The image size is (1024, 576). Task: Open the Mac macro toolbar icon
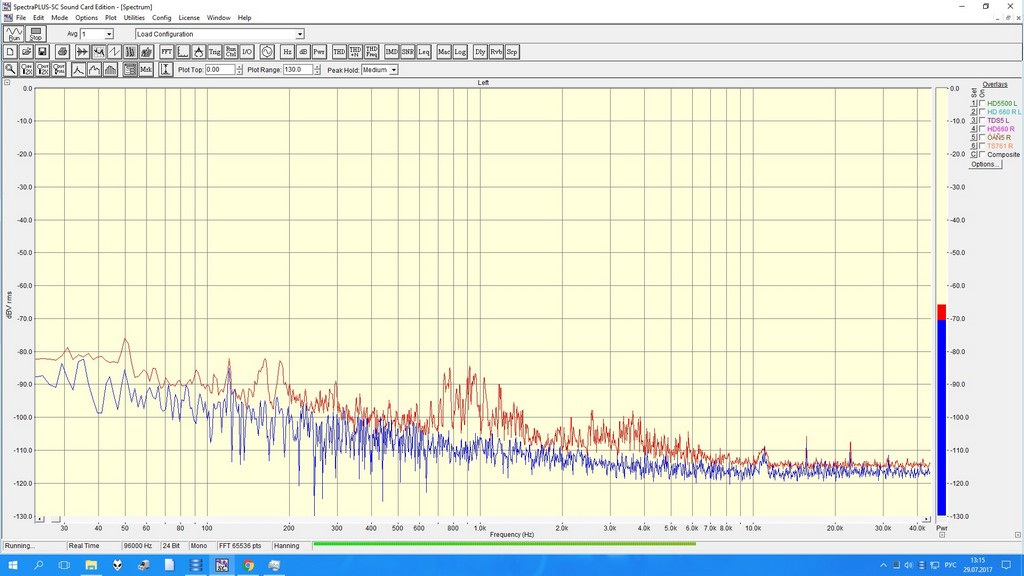pos(444,52)
